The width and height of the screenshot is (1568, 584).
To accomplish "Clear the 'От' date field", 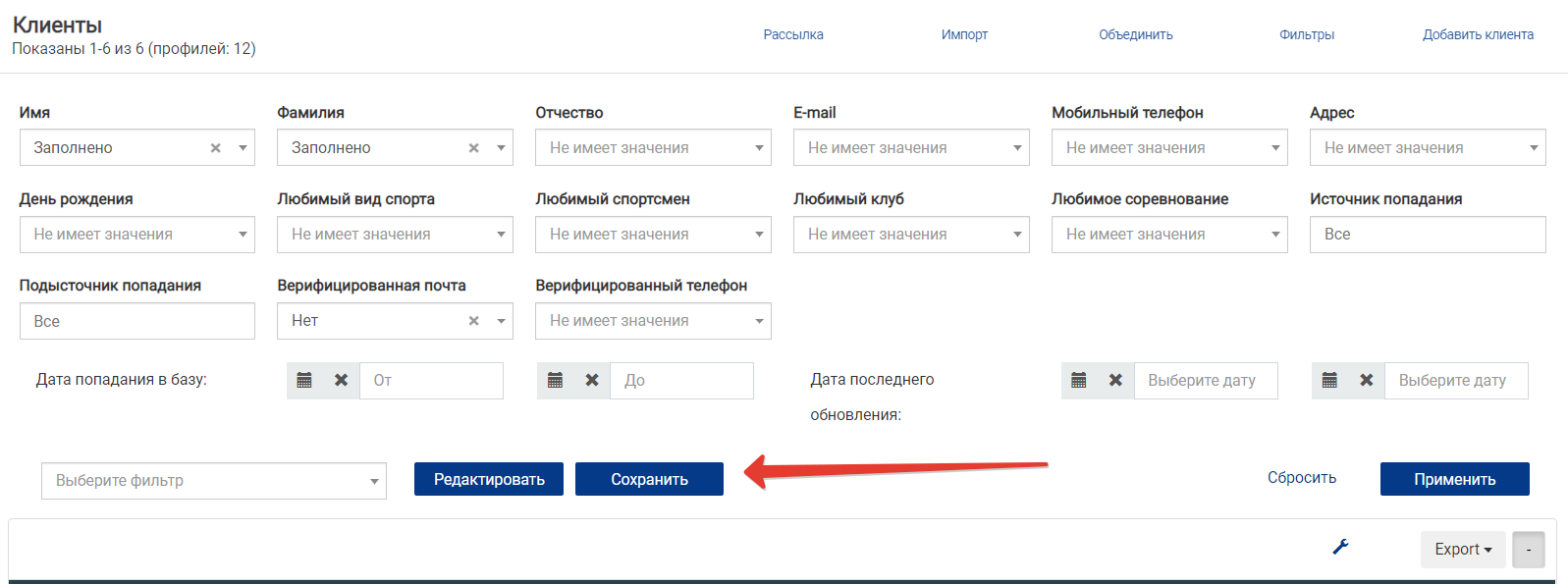I will (341, 381).
